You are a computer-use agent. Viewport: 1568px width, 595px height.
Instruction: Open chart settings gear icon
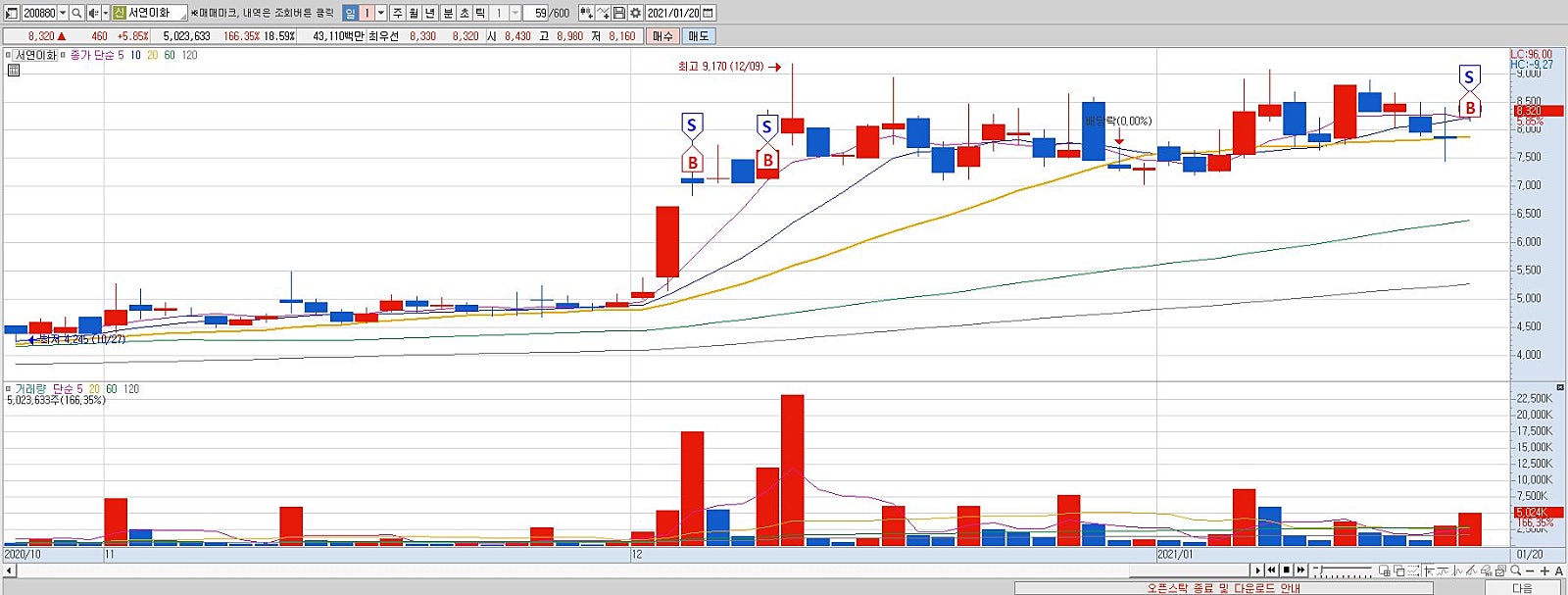click(635, 13)
